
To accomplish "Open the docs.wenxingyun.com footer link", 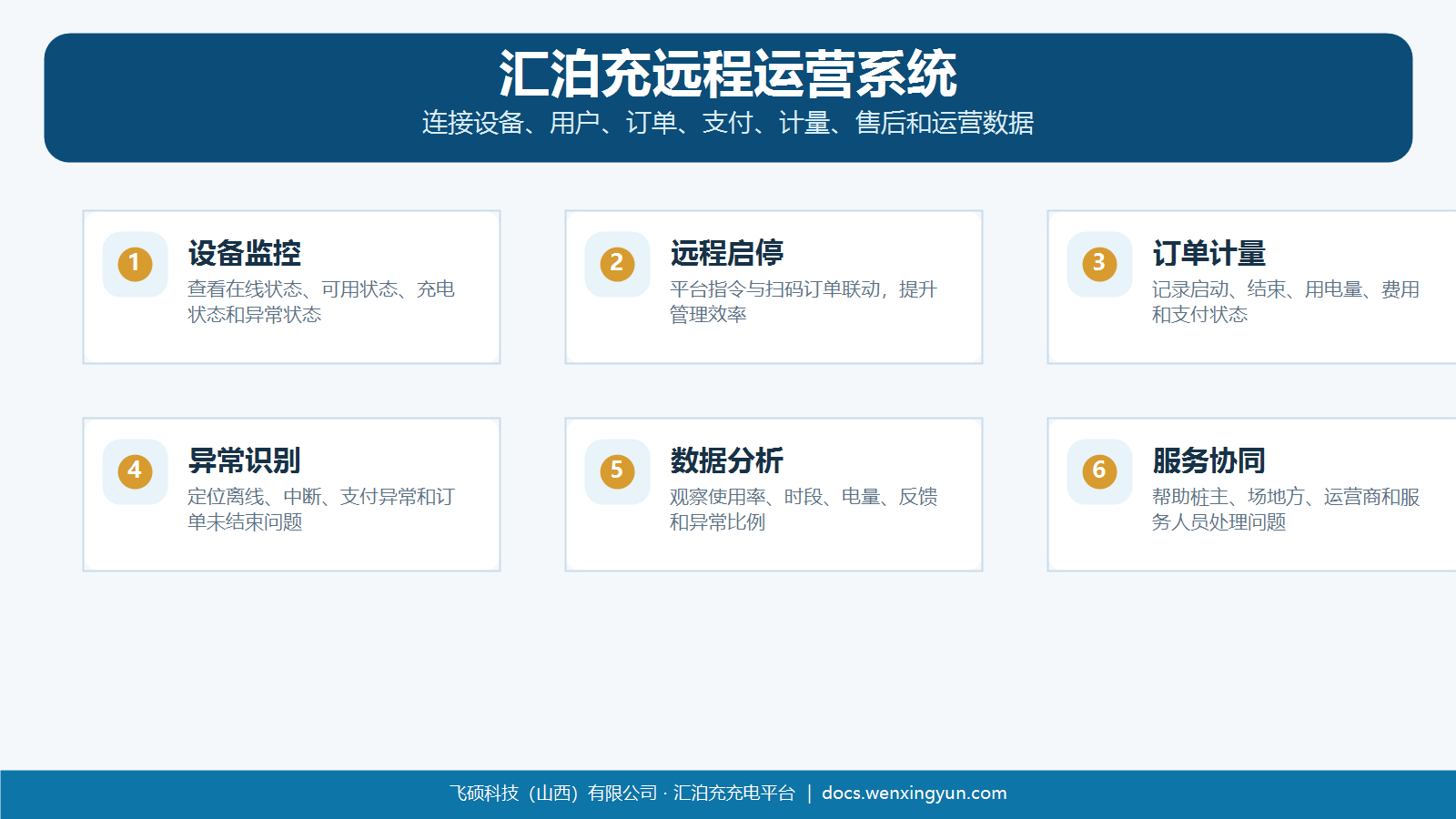I will click(x=915, y=793).
